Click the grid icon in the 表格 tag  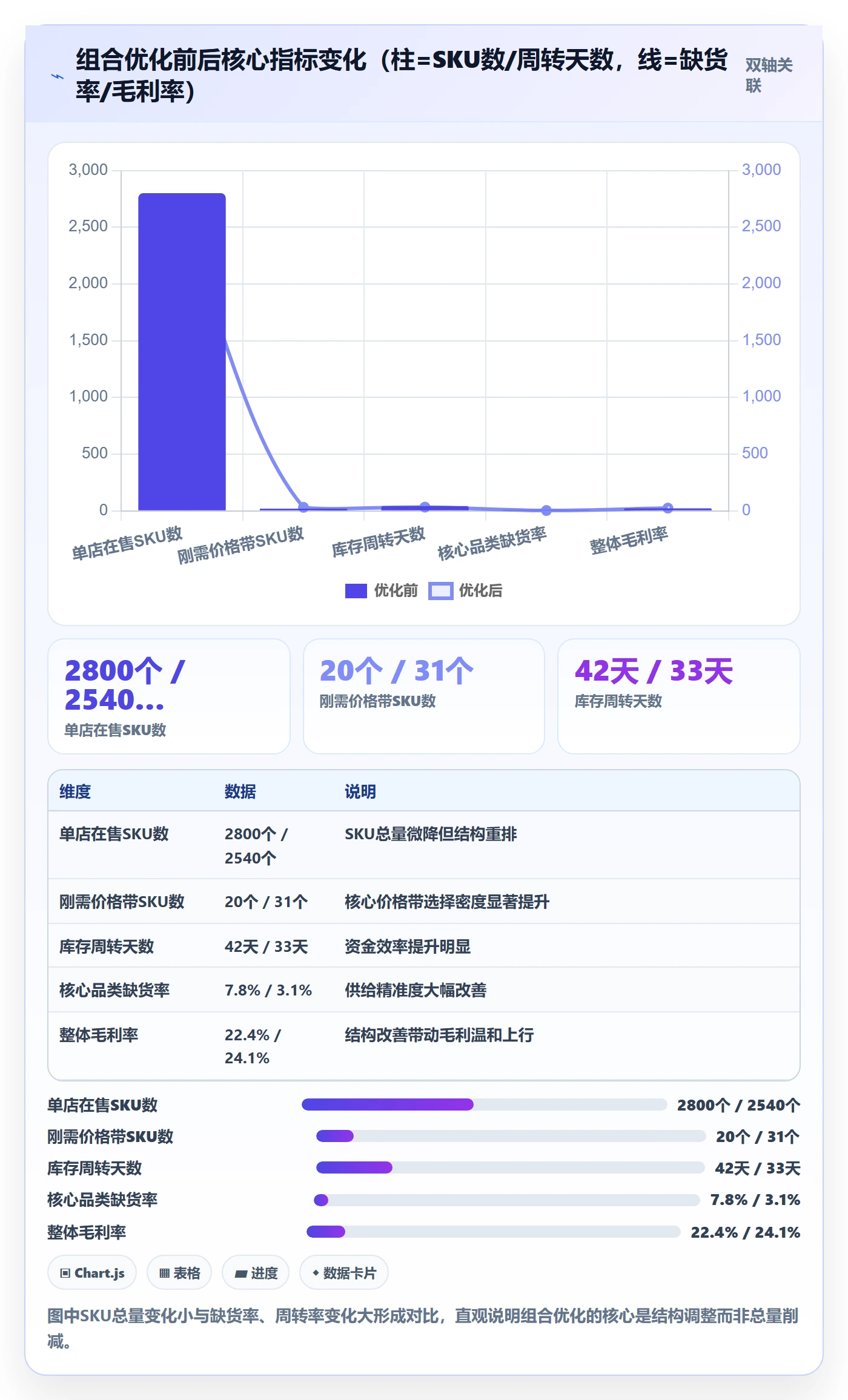click(x=164, y=1273)
